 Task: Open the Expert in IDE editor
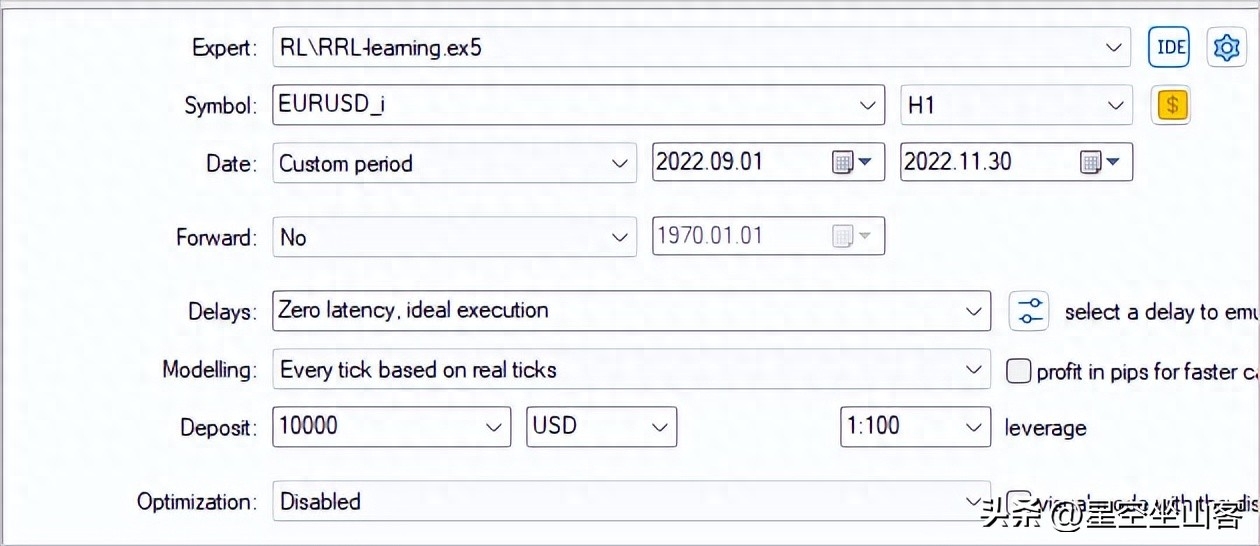(x=1169, y=47)
